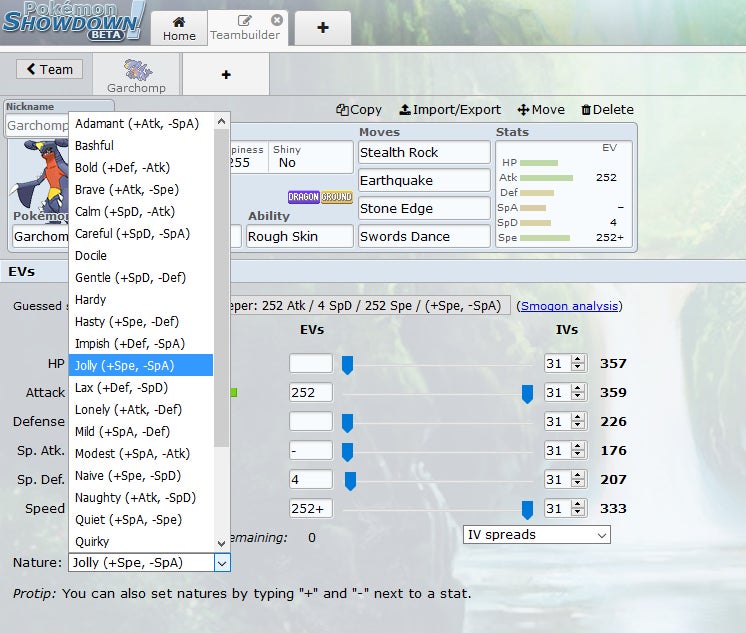Add a new Pokémon with plus

225,74
